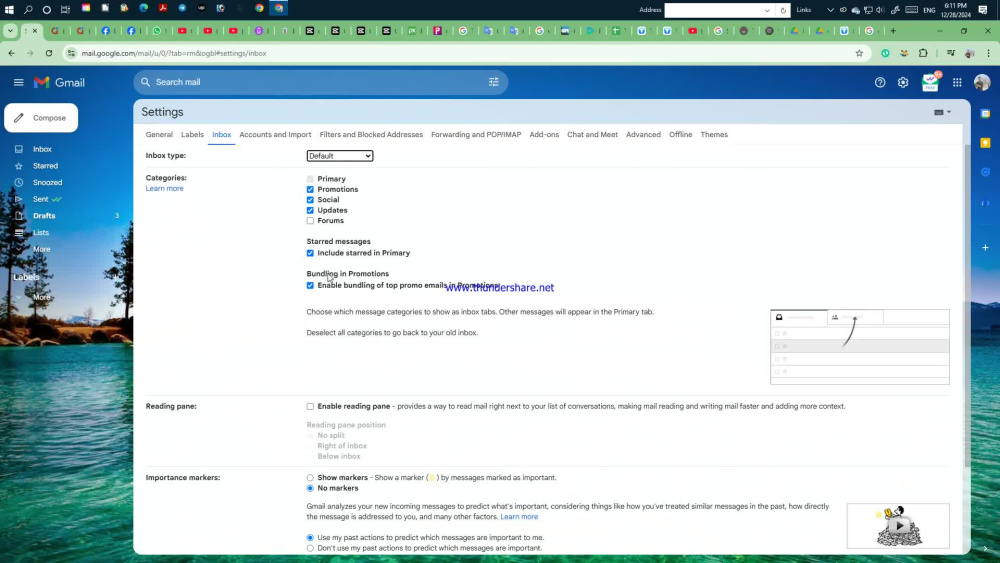
Task: Open the mail tracker extension icon with FREE badge
Action: pos(930,82)
